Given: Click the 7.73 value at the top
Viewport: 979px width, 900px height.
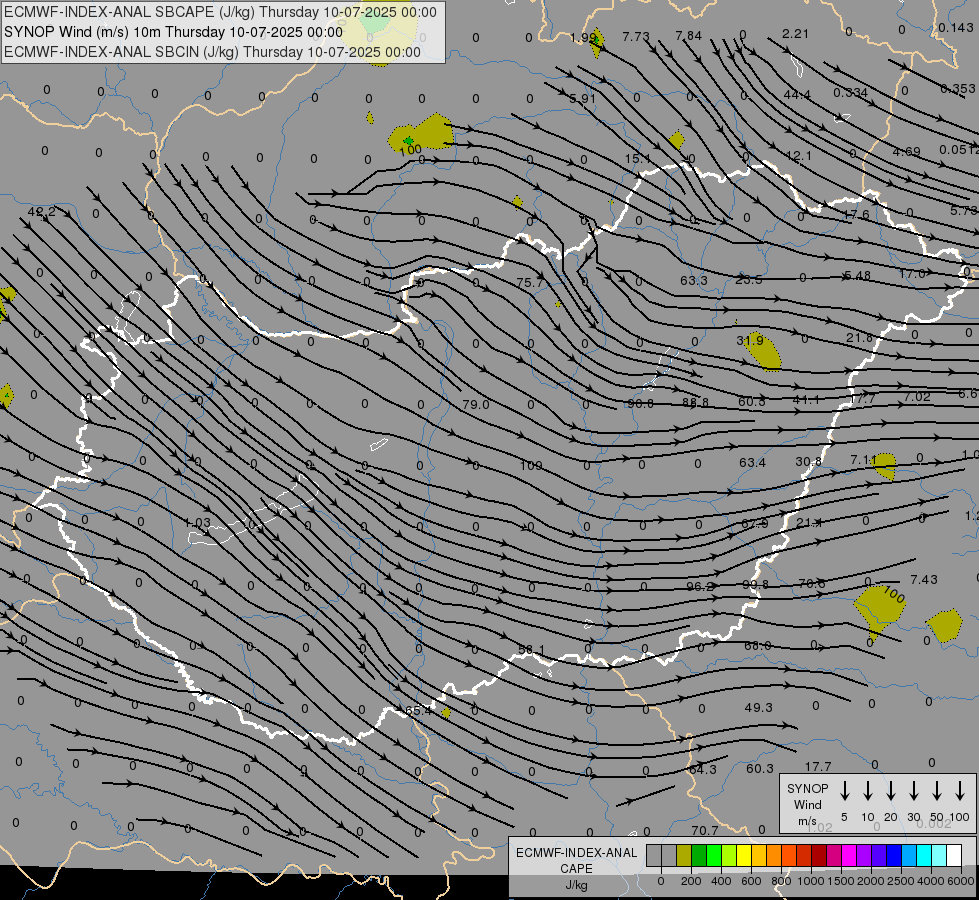Looking at the screenshot, I should coord(636,37).
